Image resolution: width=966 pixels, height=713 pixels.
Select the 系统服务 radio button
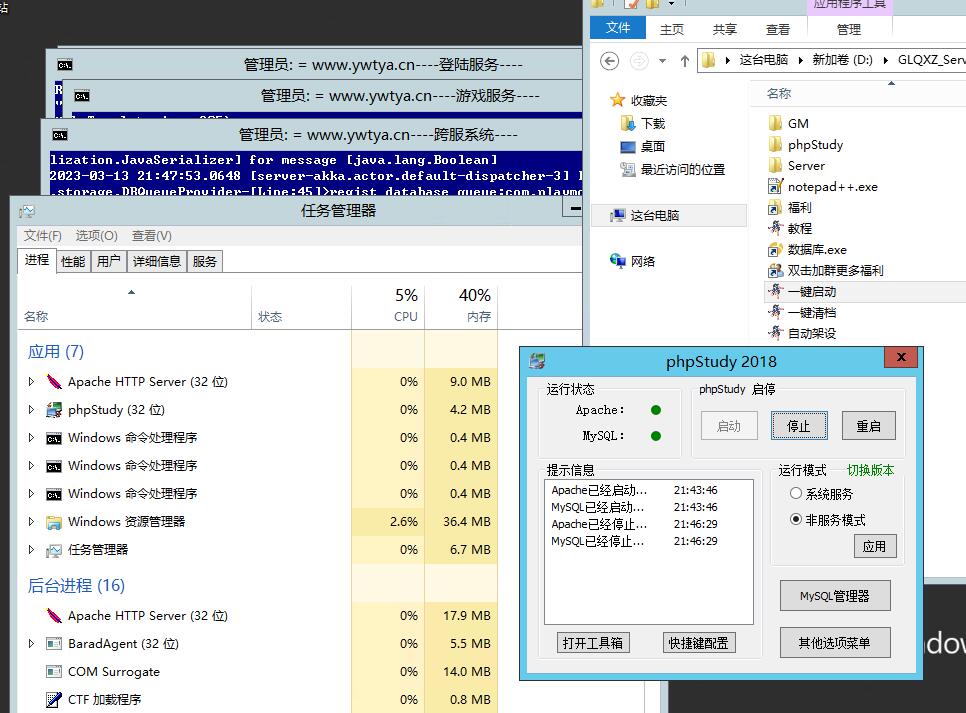click(x=796, y=494)
